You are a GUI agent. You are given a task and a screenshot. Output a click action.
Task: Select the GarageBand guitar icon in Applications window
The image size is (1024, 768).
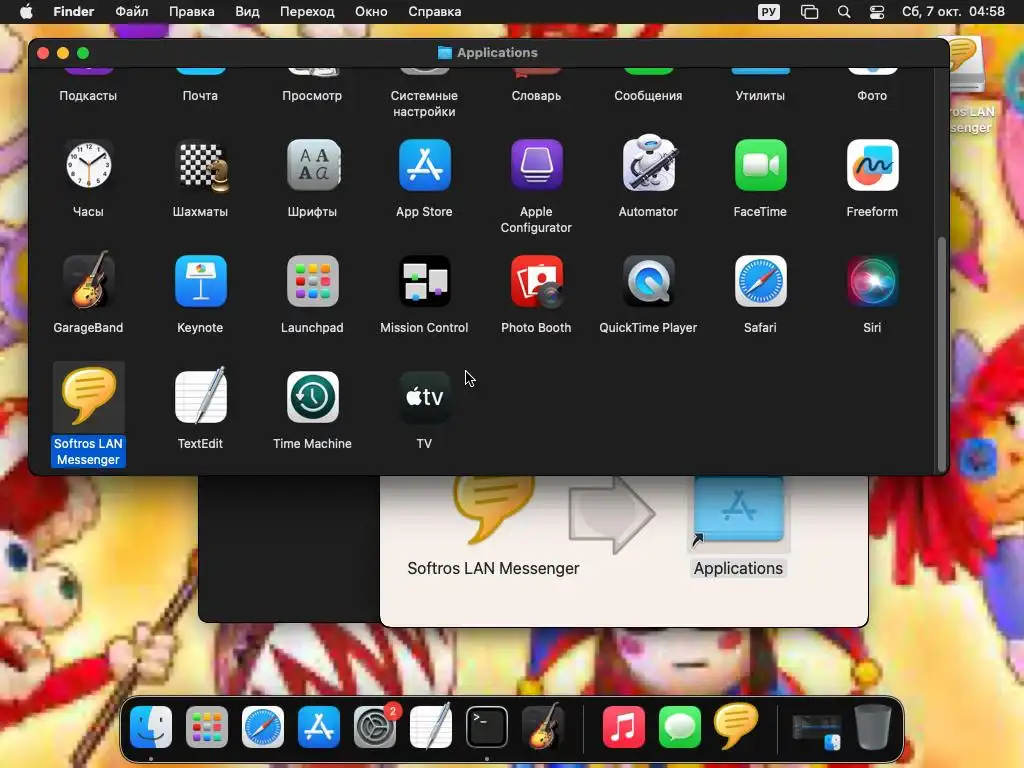coord(88,281)
